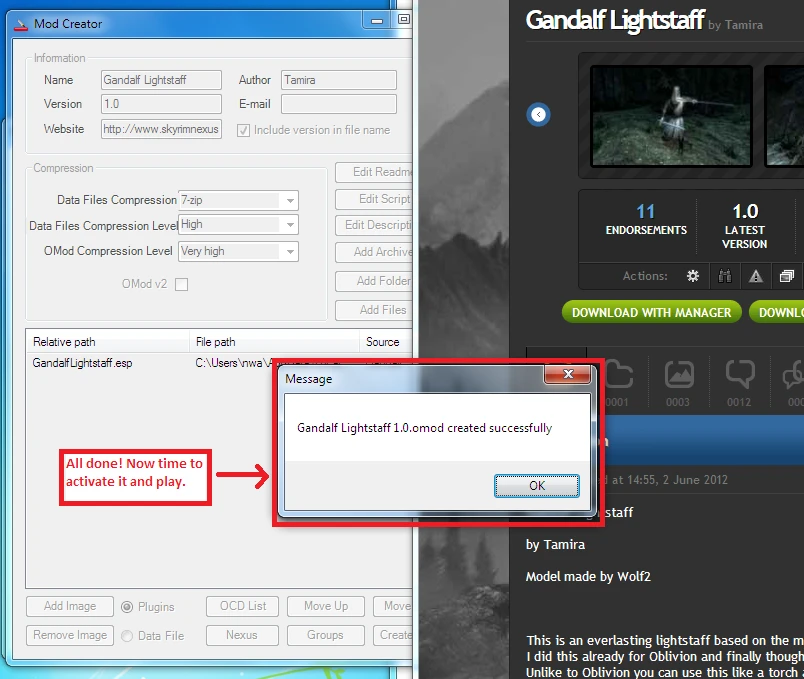
Task: Enable the OMod v2 checkbox
Action: (x=181, y=284)
